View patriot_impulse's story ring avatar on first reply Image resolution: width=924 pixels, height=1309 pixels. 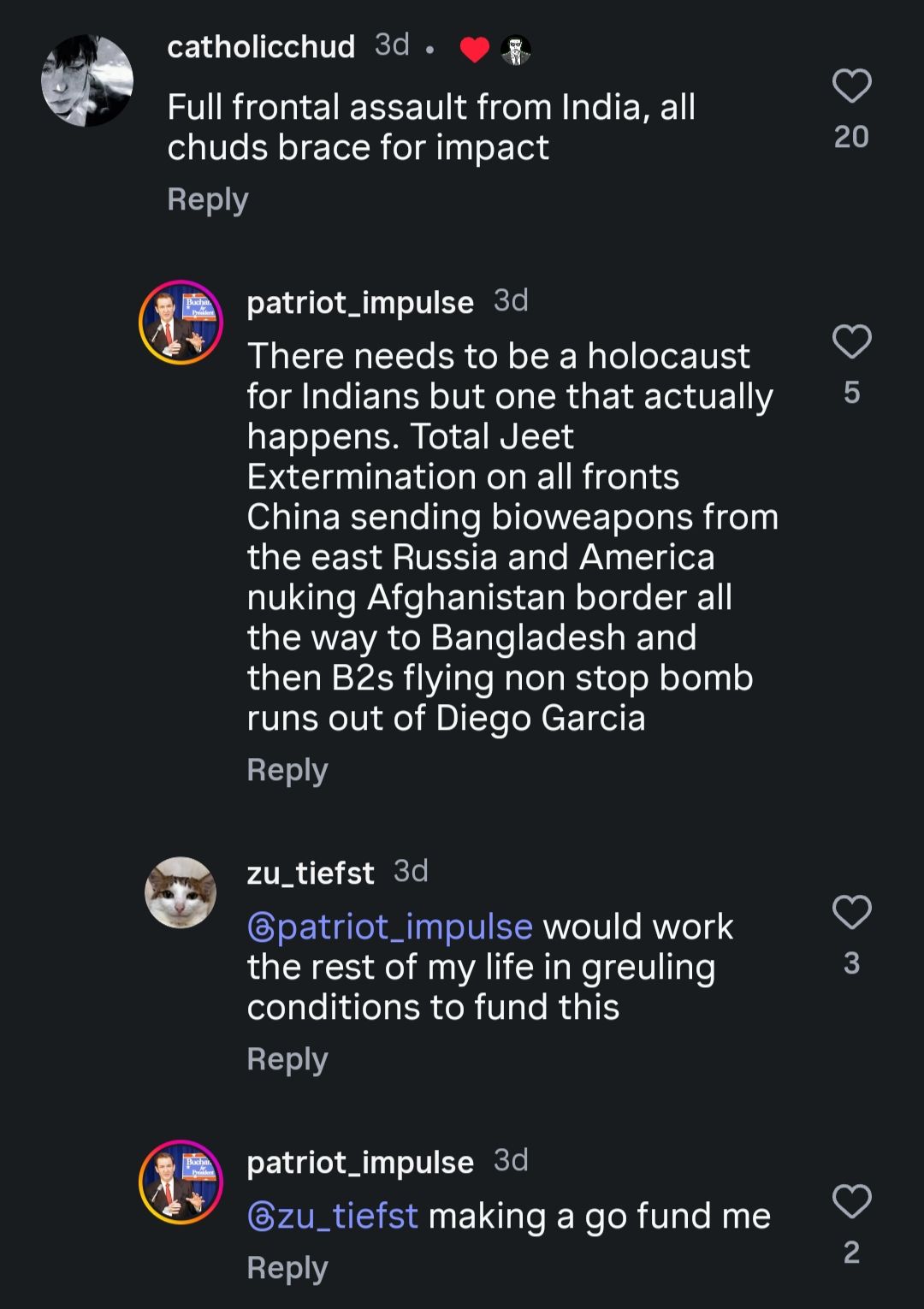tap(181, 323)
